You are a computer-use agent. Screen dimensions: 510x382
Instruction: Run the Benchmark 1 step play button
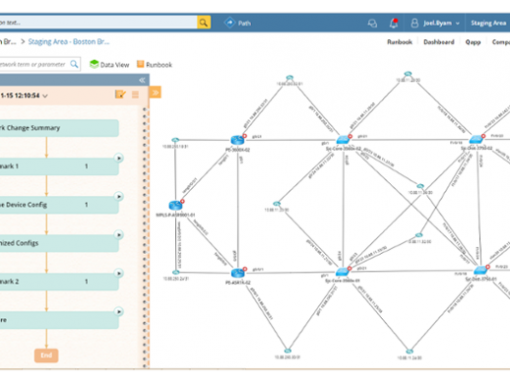click(119, 158)
